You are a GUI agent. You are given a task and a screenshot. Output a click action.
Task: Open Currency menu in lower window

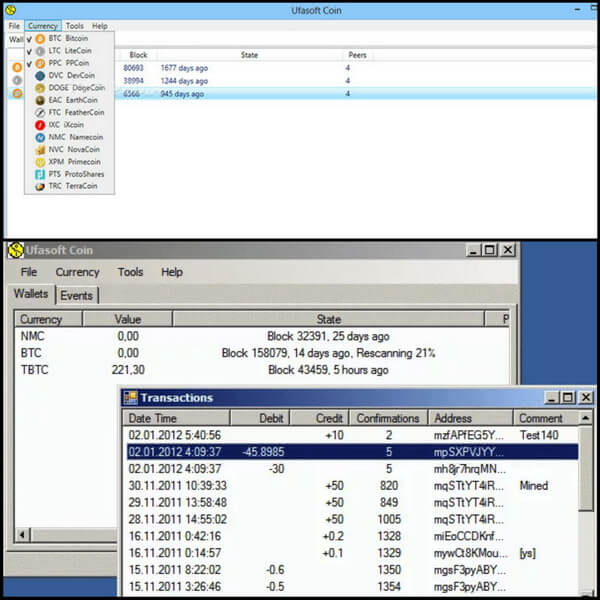(77, 272)
